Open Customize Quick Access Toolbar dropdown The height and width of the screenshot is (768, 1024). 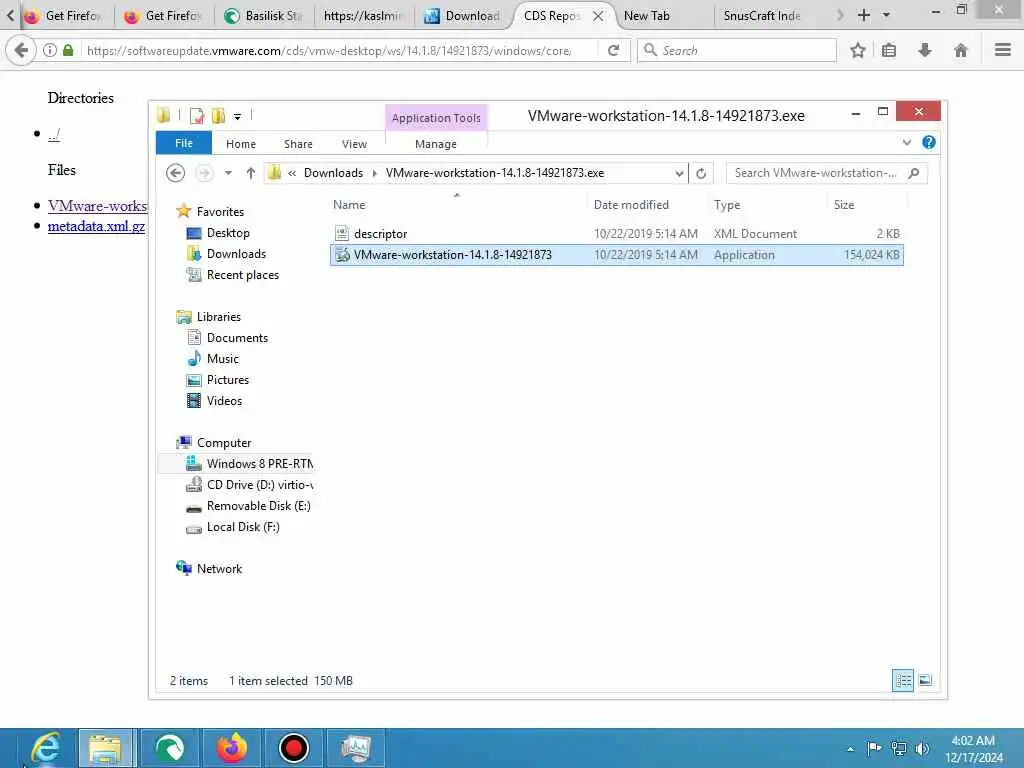[238, 117]
